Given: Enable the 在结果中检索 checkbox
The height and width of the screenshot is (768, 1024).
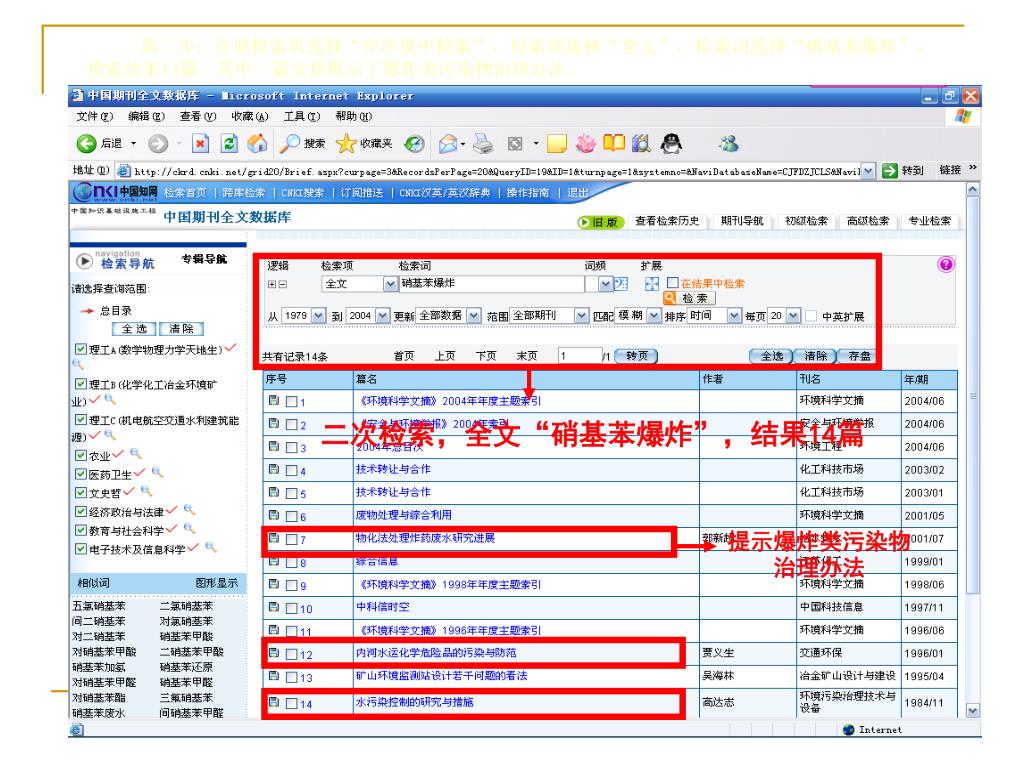Looking at the screenshot, I should (x=673, y=283).
